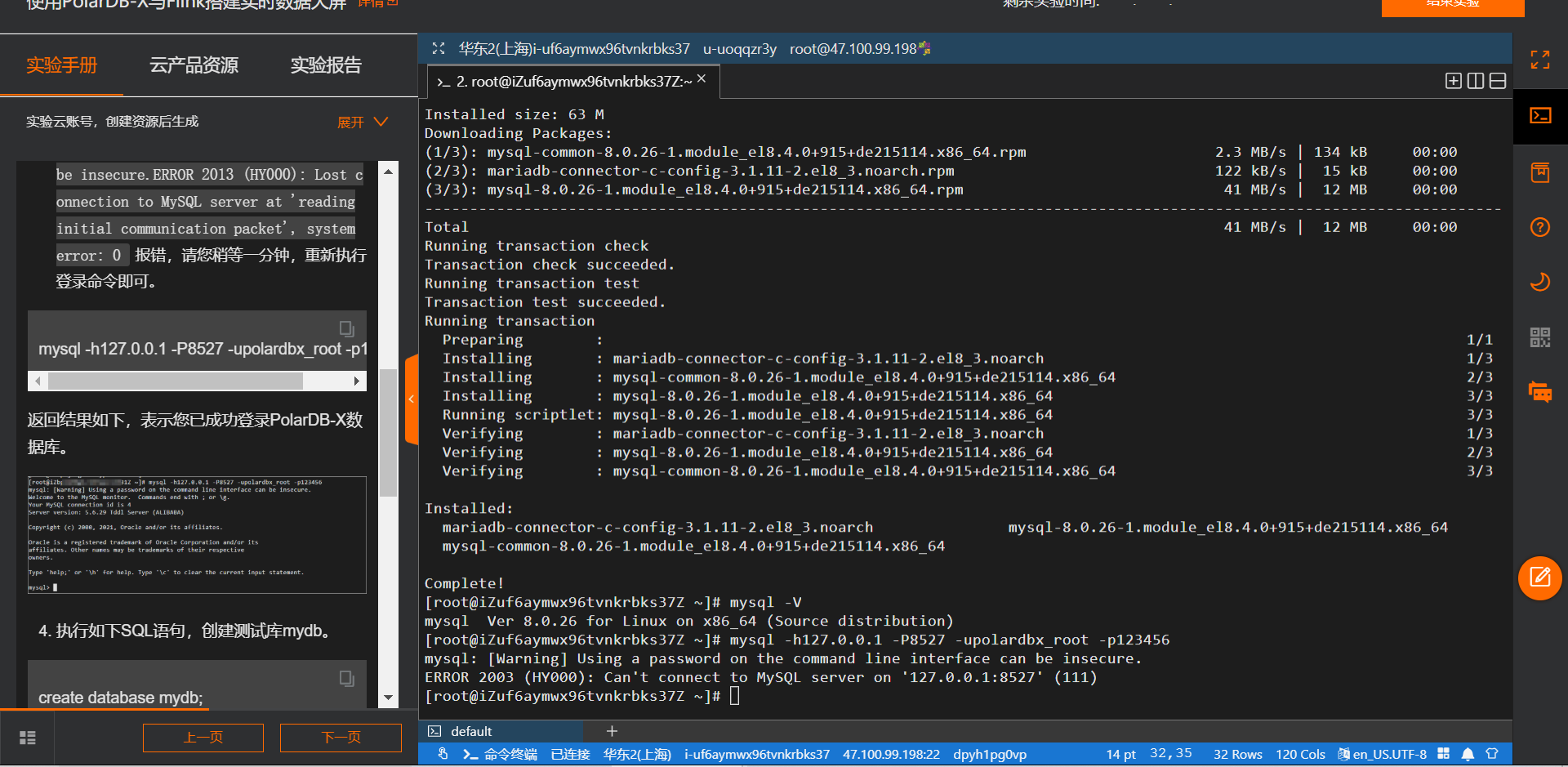
Task: Open the terminal panel in the right sidebar
Action: pos(1540,115)
